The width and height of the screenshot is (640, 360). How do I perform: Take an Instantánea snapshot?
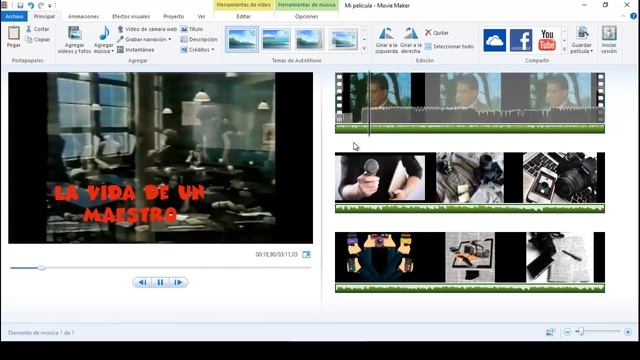click(x=136, y=50)
